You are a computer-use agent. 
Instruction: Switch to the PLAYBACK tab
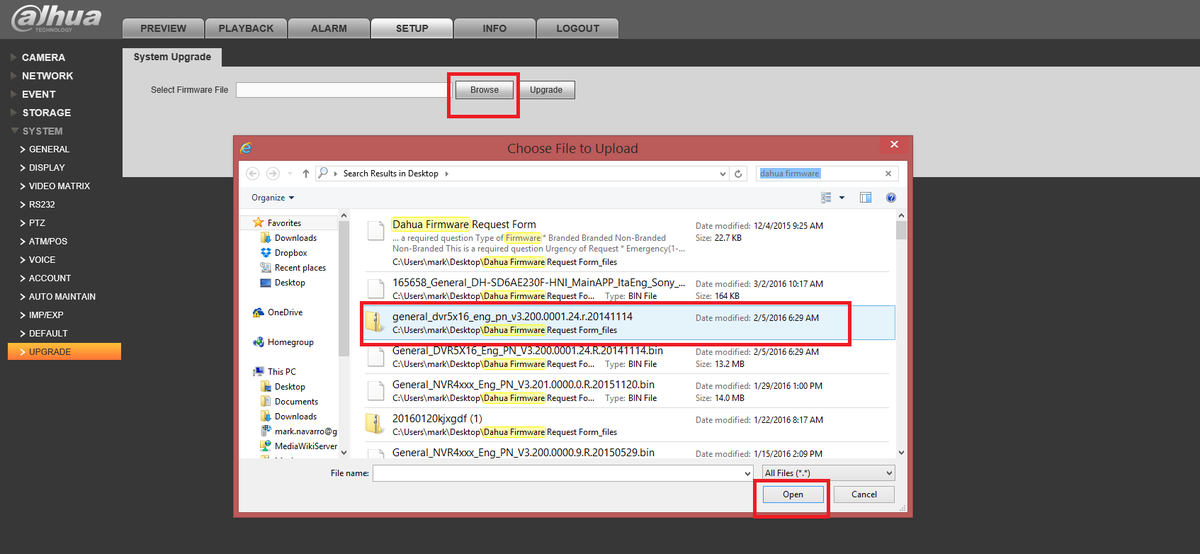[x=246, y=28]
